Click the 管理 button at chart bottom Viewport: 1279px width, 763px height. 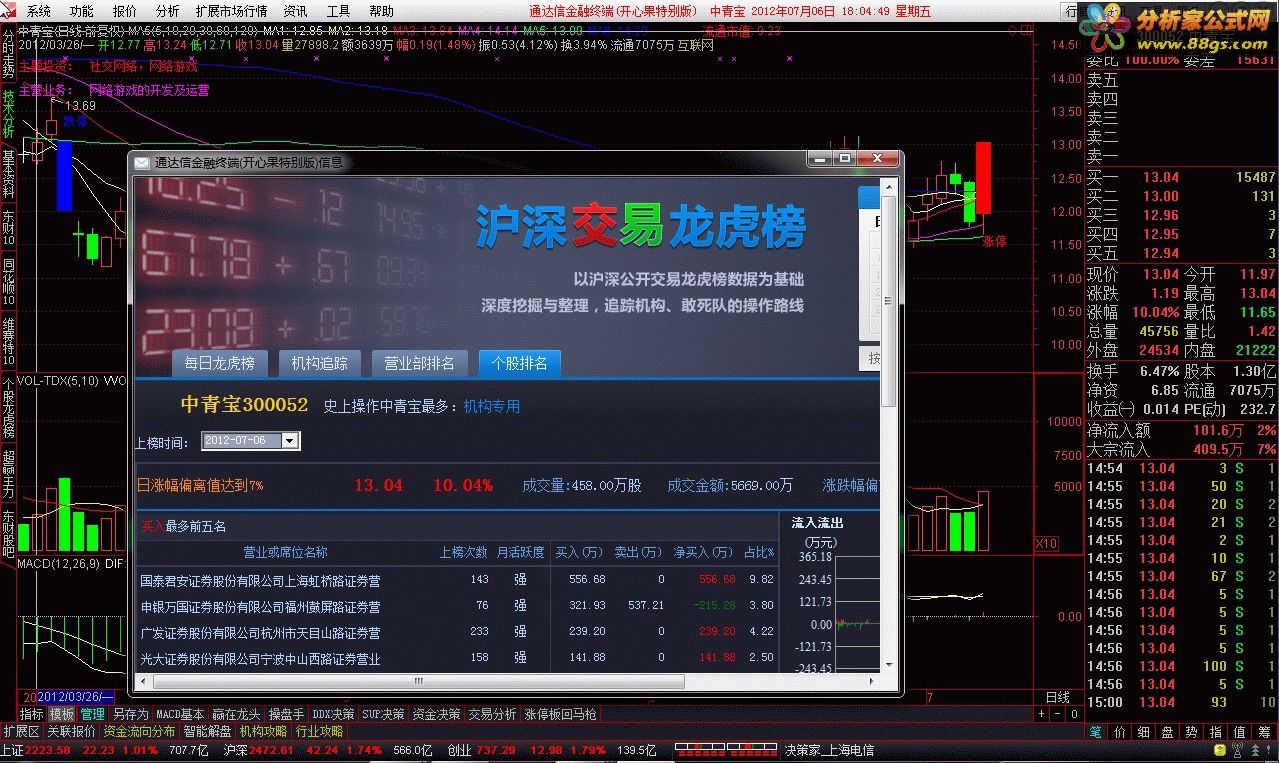coord(93,714)
